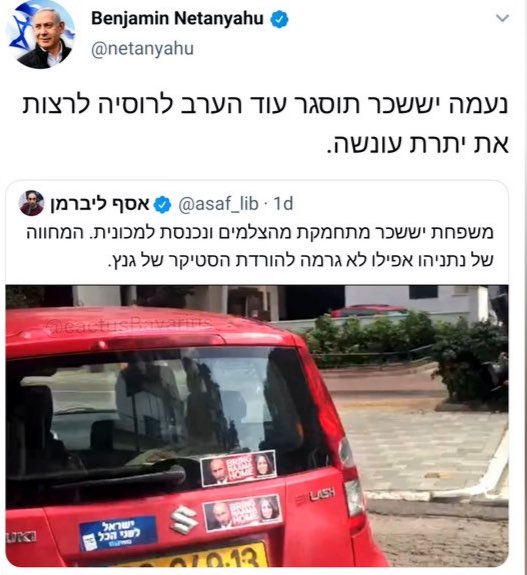Click the Benjamin Netanyahu display name
Viewport: 527px width, 575px height.
coord(177,18)
